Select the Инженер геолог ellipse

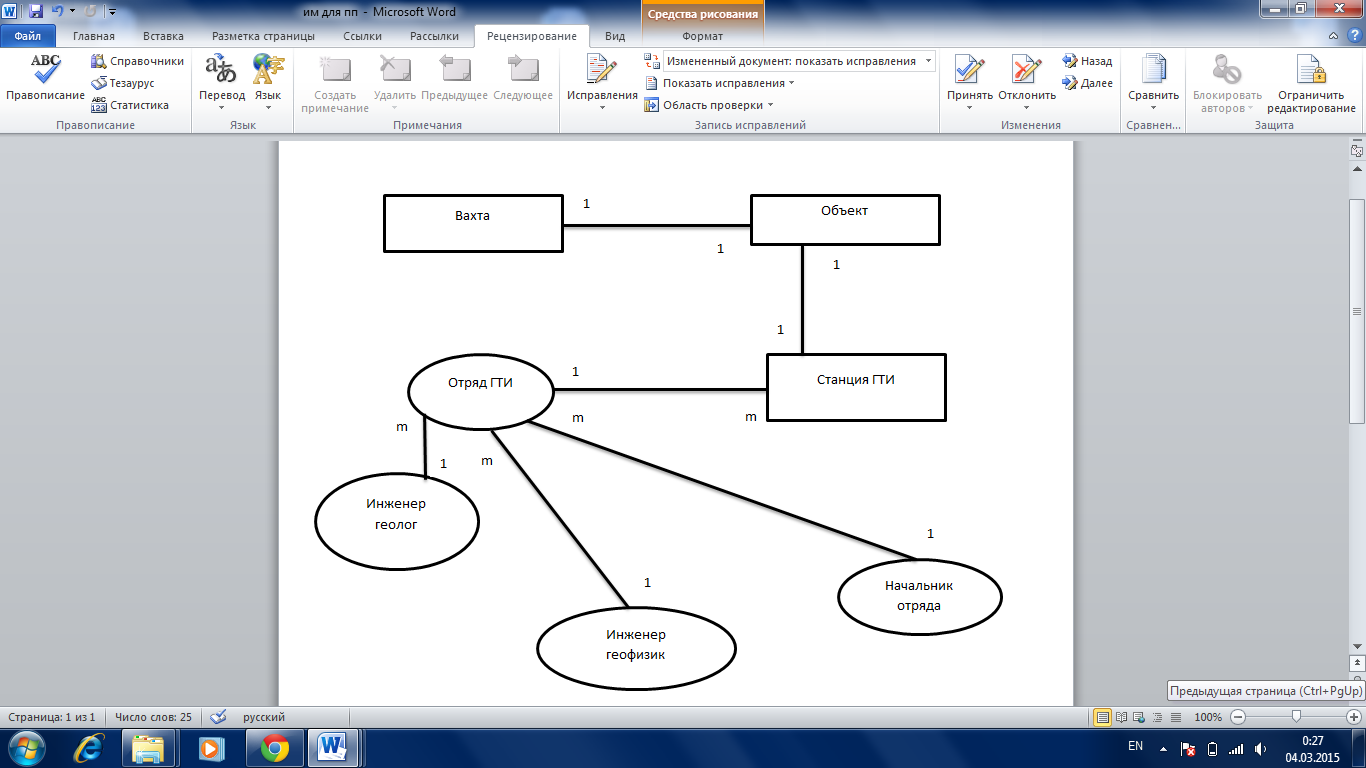pos(396,521)
